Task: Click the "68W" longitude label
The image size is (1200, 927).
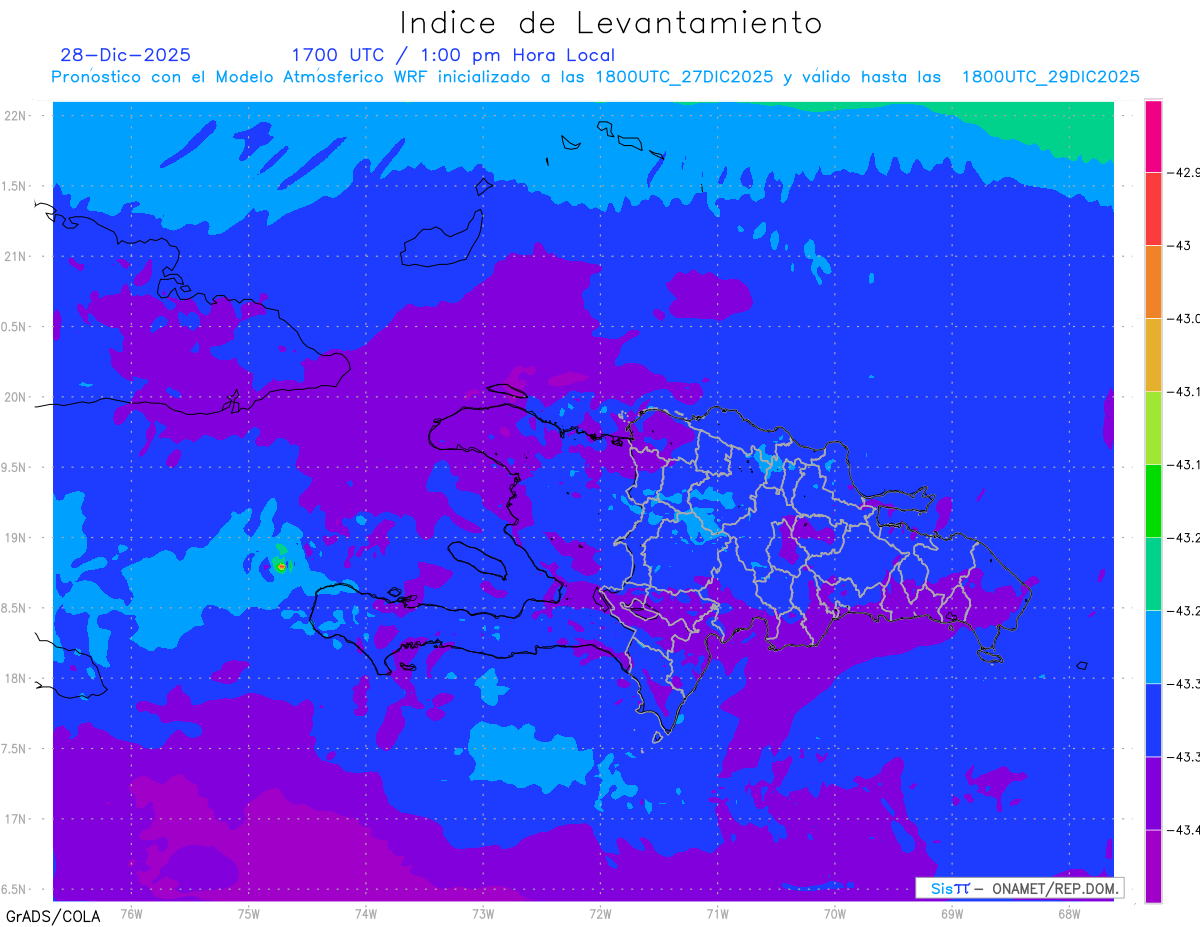Action: point(1069,913)
